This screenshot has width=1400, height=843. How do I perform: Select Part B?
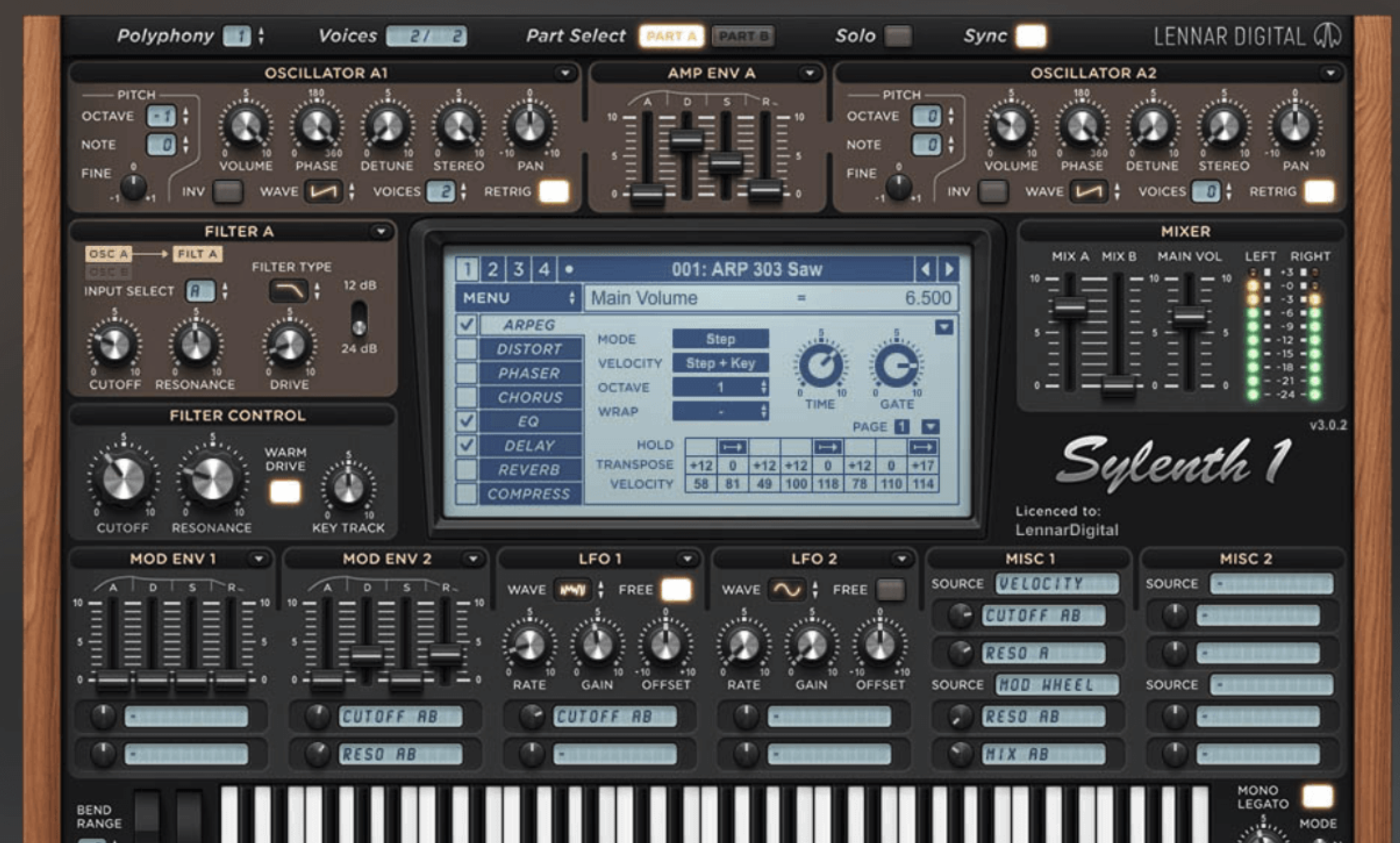click(x=743, y=36)
